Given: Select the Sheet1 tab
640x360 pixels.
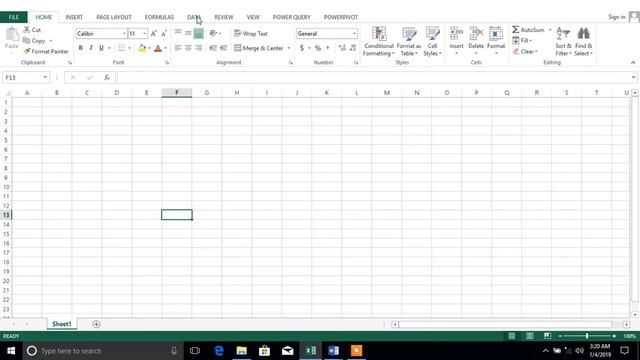Looking at the screenshot, I should click(62, 324).
